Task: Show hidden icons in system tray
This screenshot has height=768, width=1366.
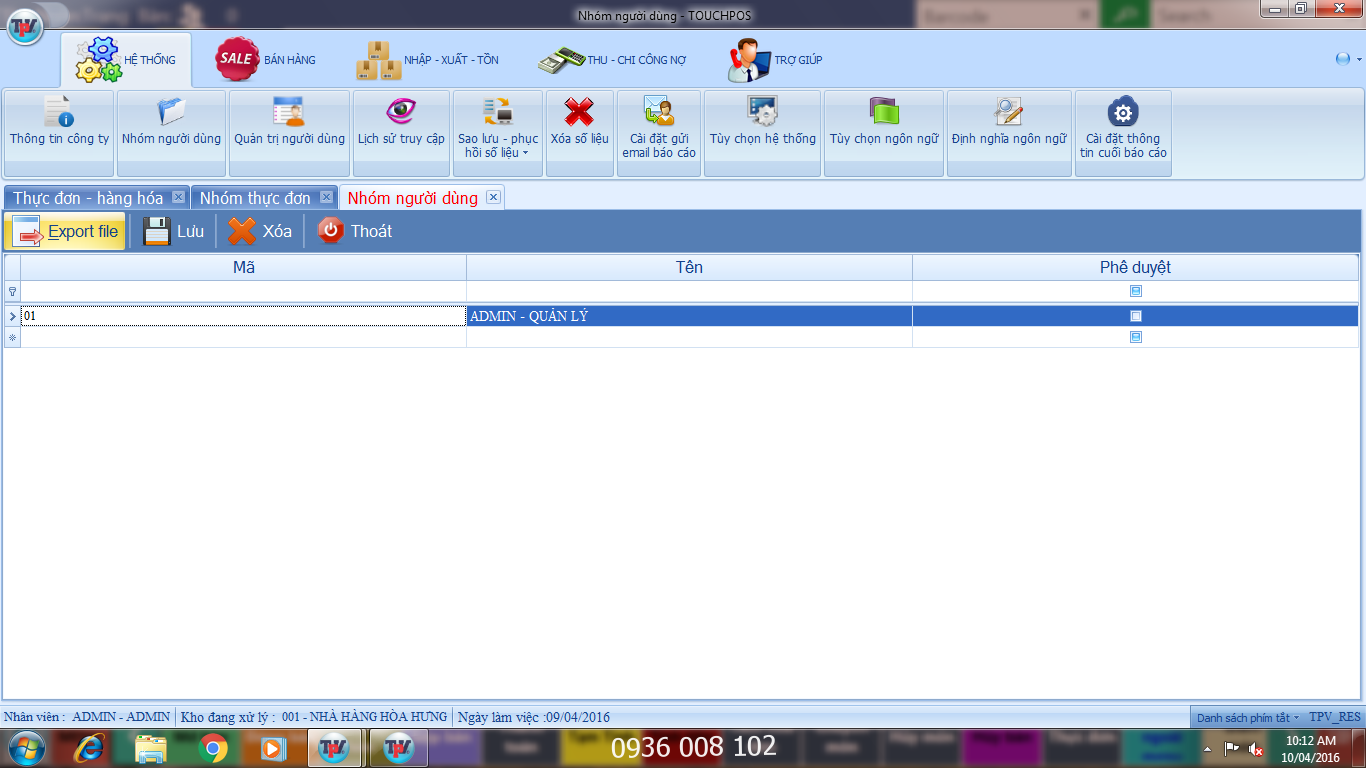Action: point(1206,749)
